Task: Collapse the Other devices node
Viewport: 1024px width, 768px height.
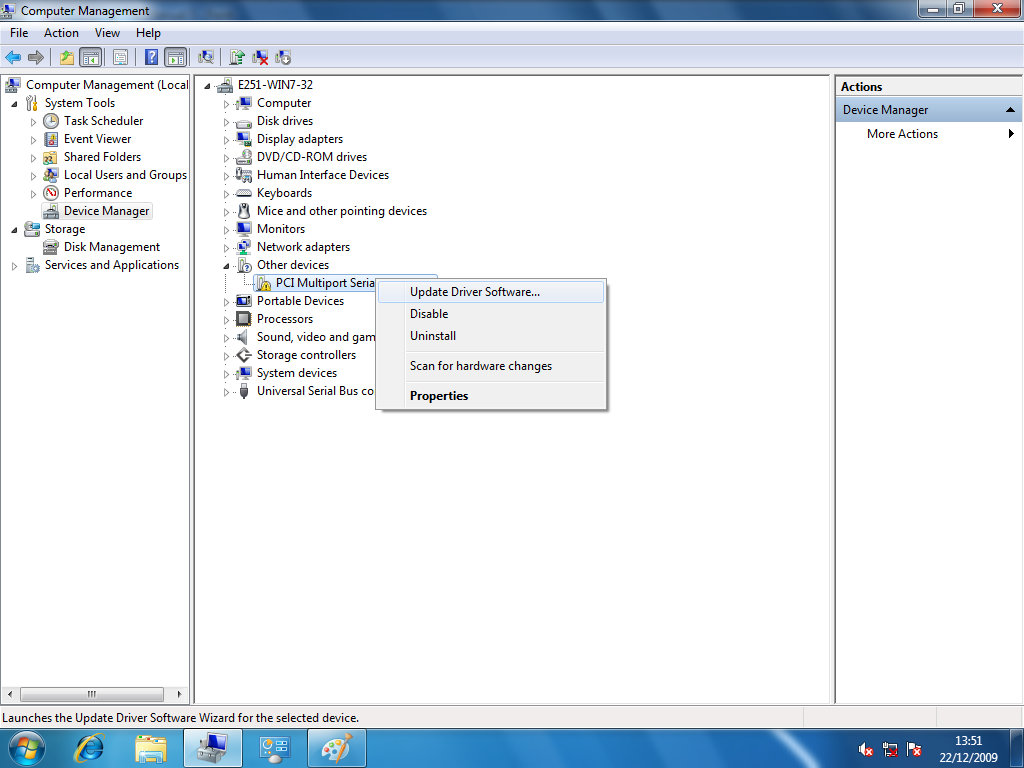Action: click(224, 264)
